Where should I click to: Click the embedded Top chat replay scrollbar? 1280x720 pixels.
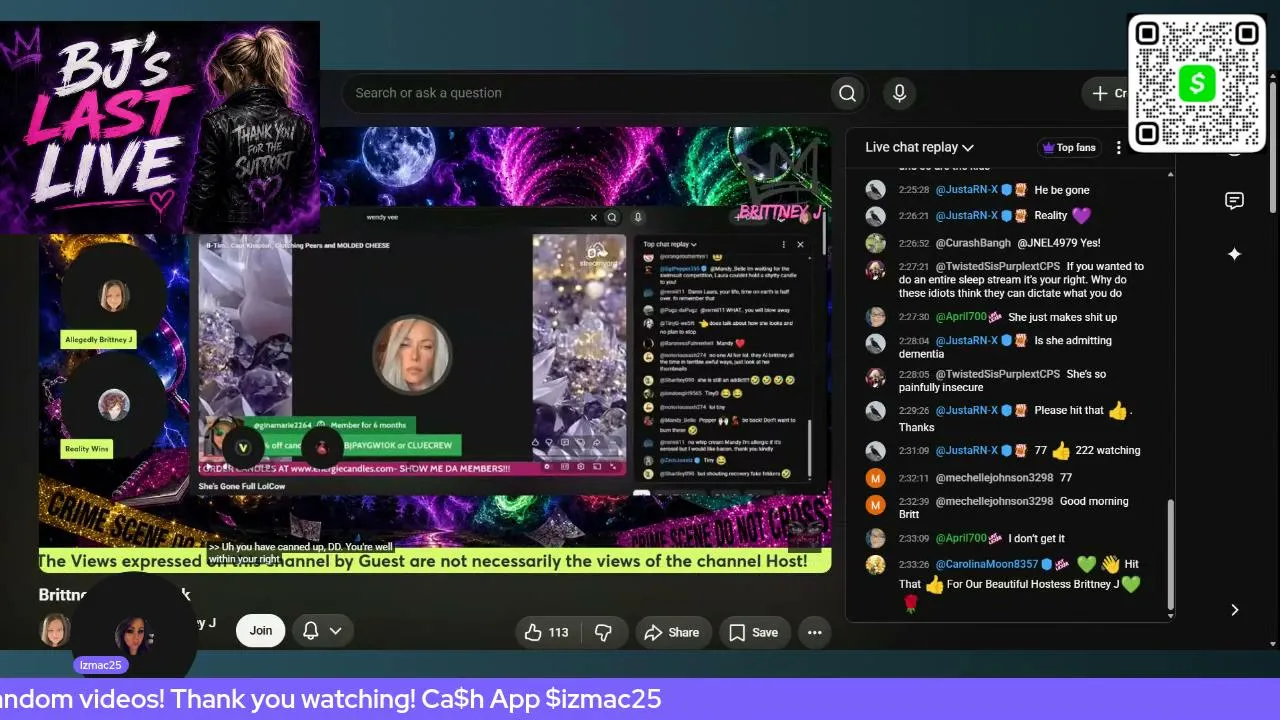[808, 447]
